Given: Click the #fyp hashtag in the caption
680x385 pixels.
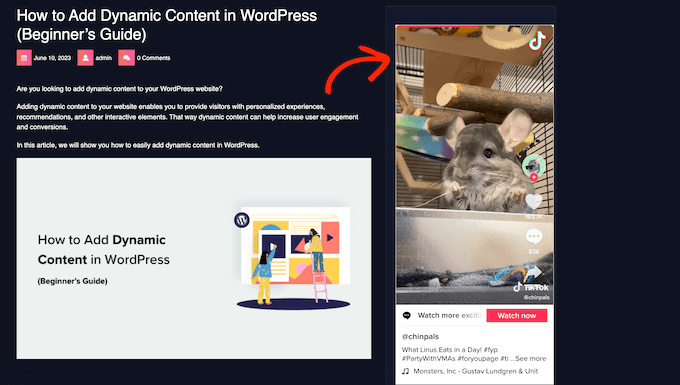Looking at the screenshot, I should [x=490, y=349].
